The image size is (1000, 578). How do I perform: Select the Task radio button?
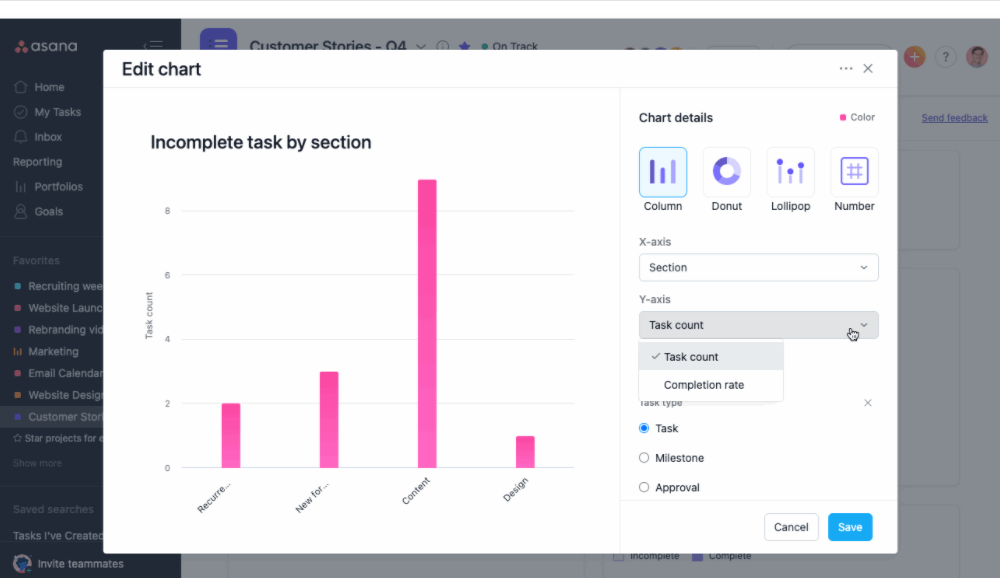click(x=643, y=428)
